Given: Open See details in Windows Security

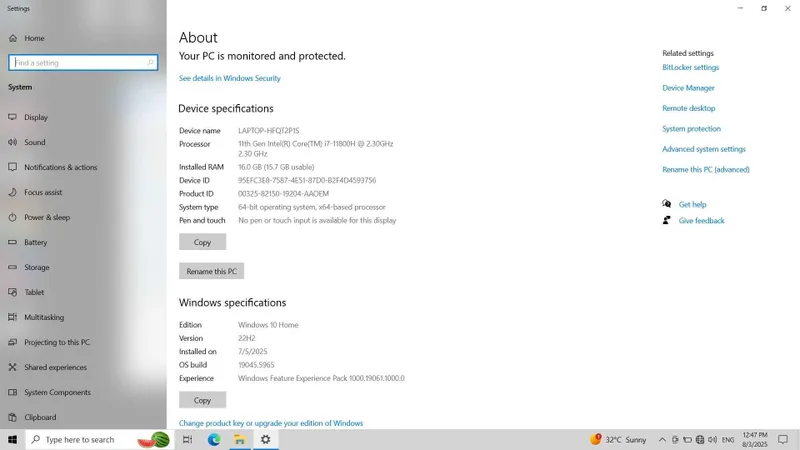Looking at the screenshot, I should (x=230, y=78).
